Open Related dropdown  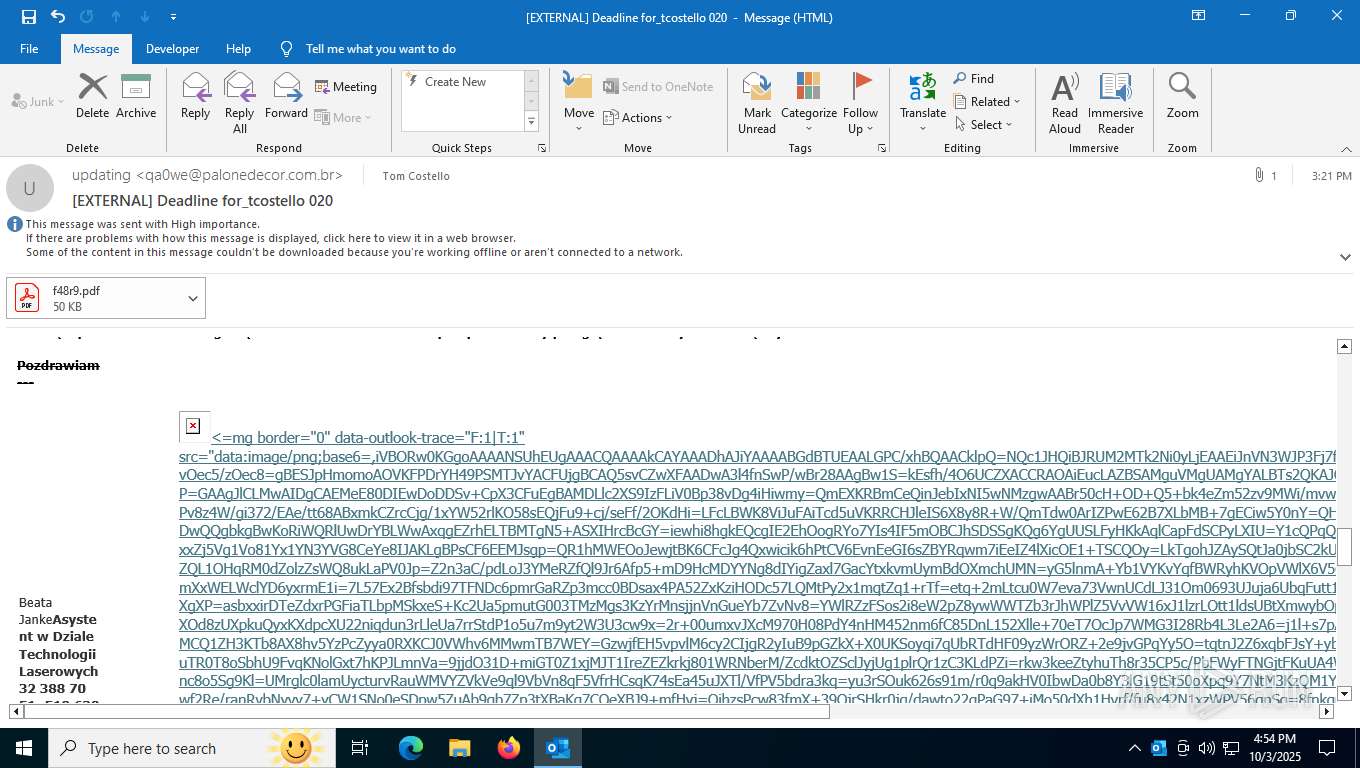[987, 101]
